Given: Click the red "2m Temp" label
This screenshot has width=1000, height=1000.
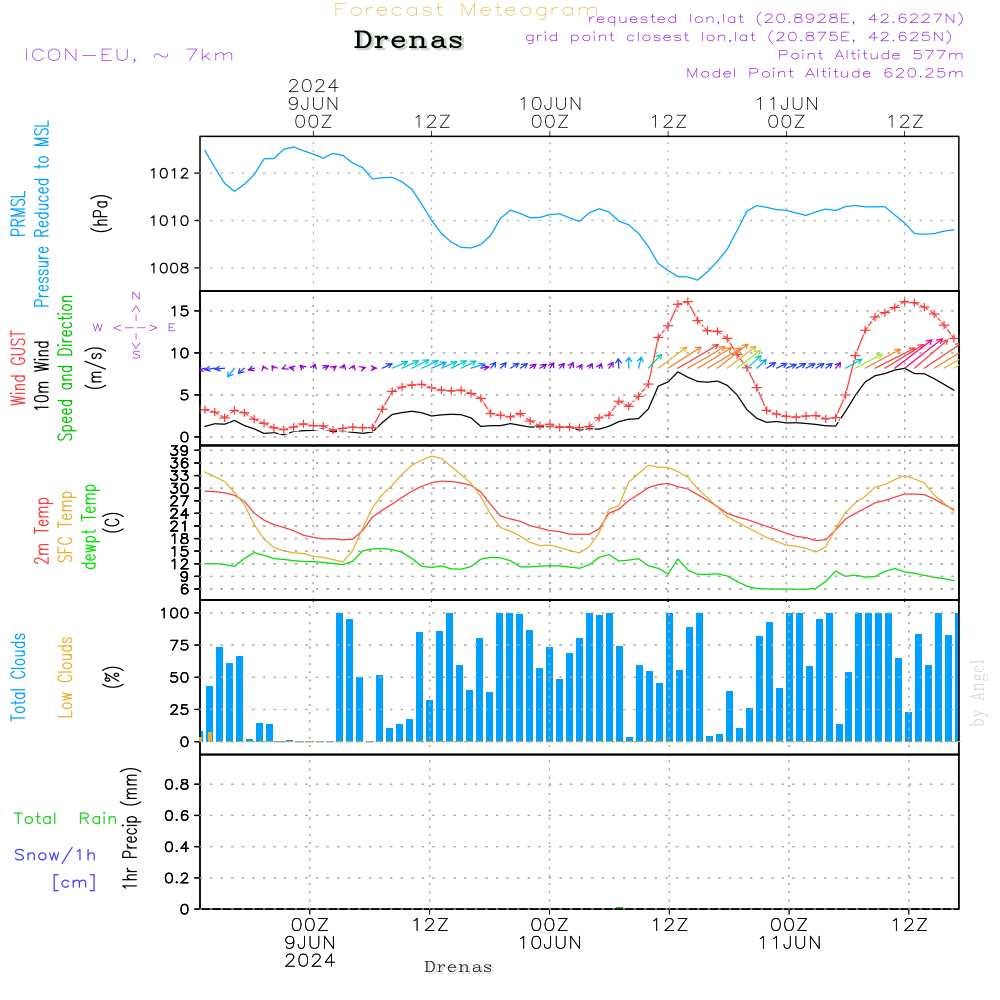Looking at the screenshot, I should click(x=41, y=531).
